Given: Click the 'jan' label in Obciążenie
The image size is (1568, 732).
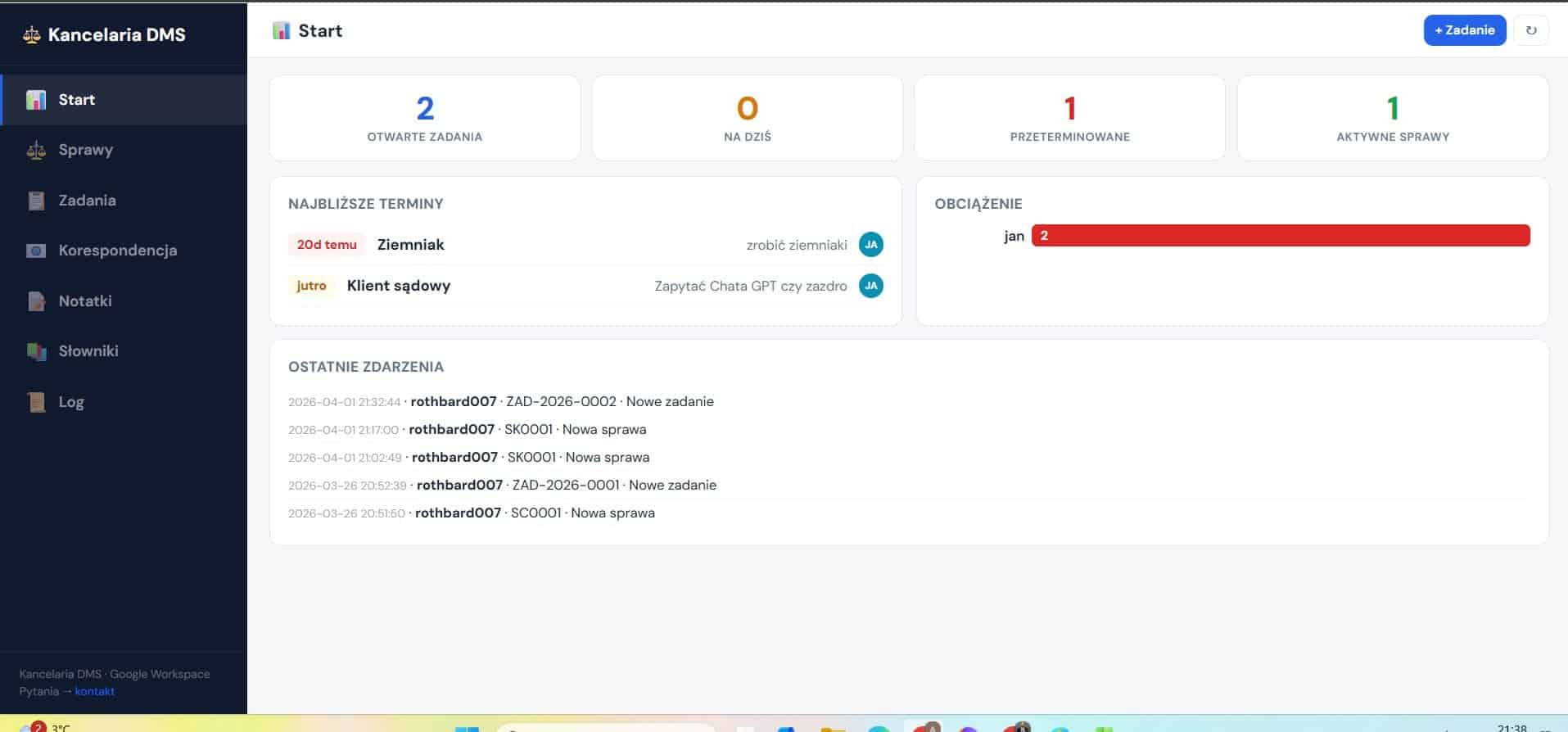Looking at the screenshot, I should pyautogui.click(x=1014, y=236).
